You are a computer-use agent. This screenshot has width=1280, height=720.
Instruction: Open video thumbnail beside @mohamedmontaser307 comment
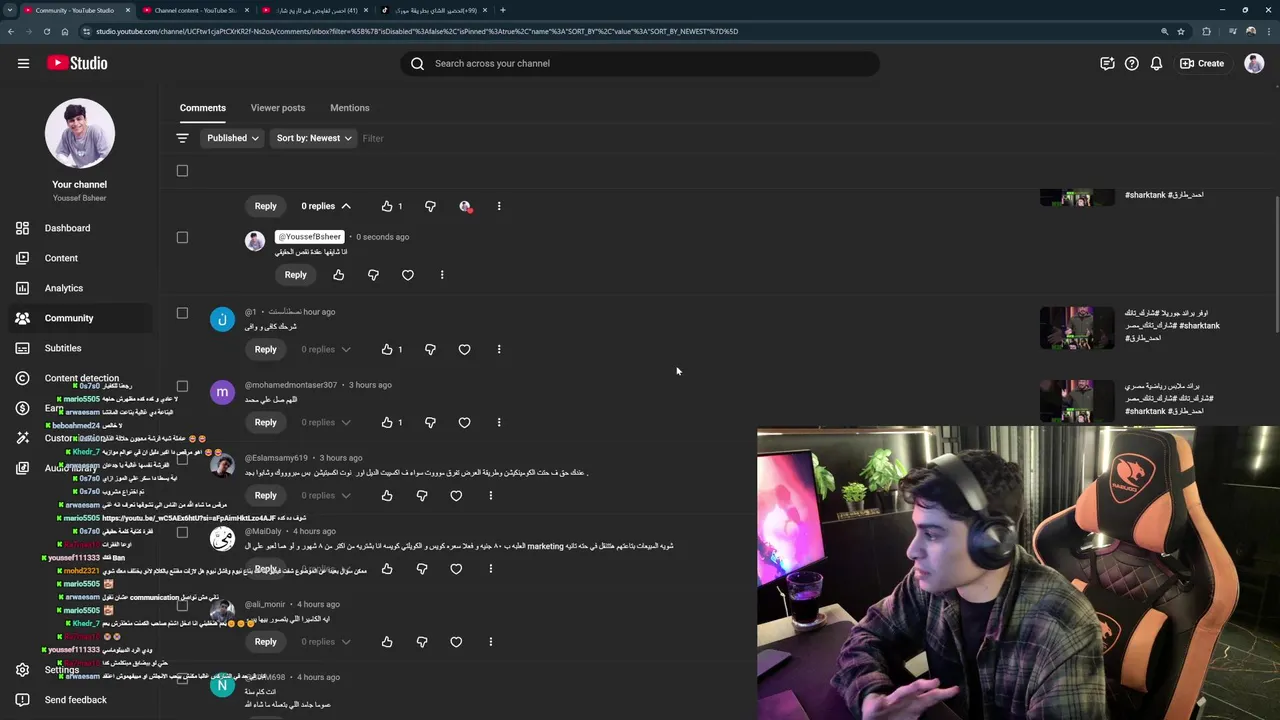(x=1077, y=401)
